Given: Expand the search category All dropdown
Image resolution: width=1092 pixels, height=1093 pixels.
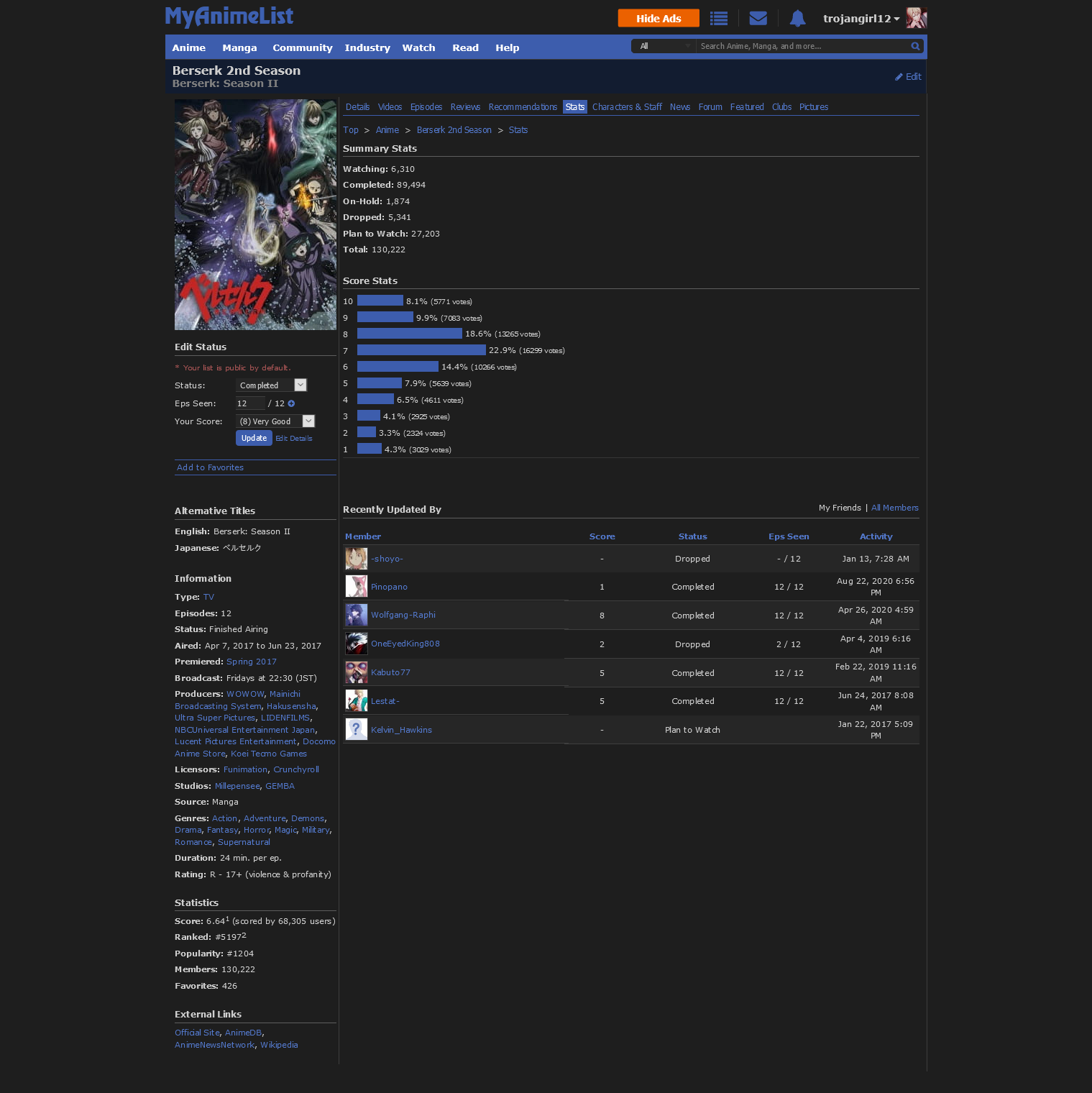Looking at the screenshot, I should click(664, 46).
